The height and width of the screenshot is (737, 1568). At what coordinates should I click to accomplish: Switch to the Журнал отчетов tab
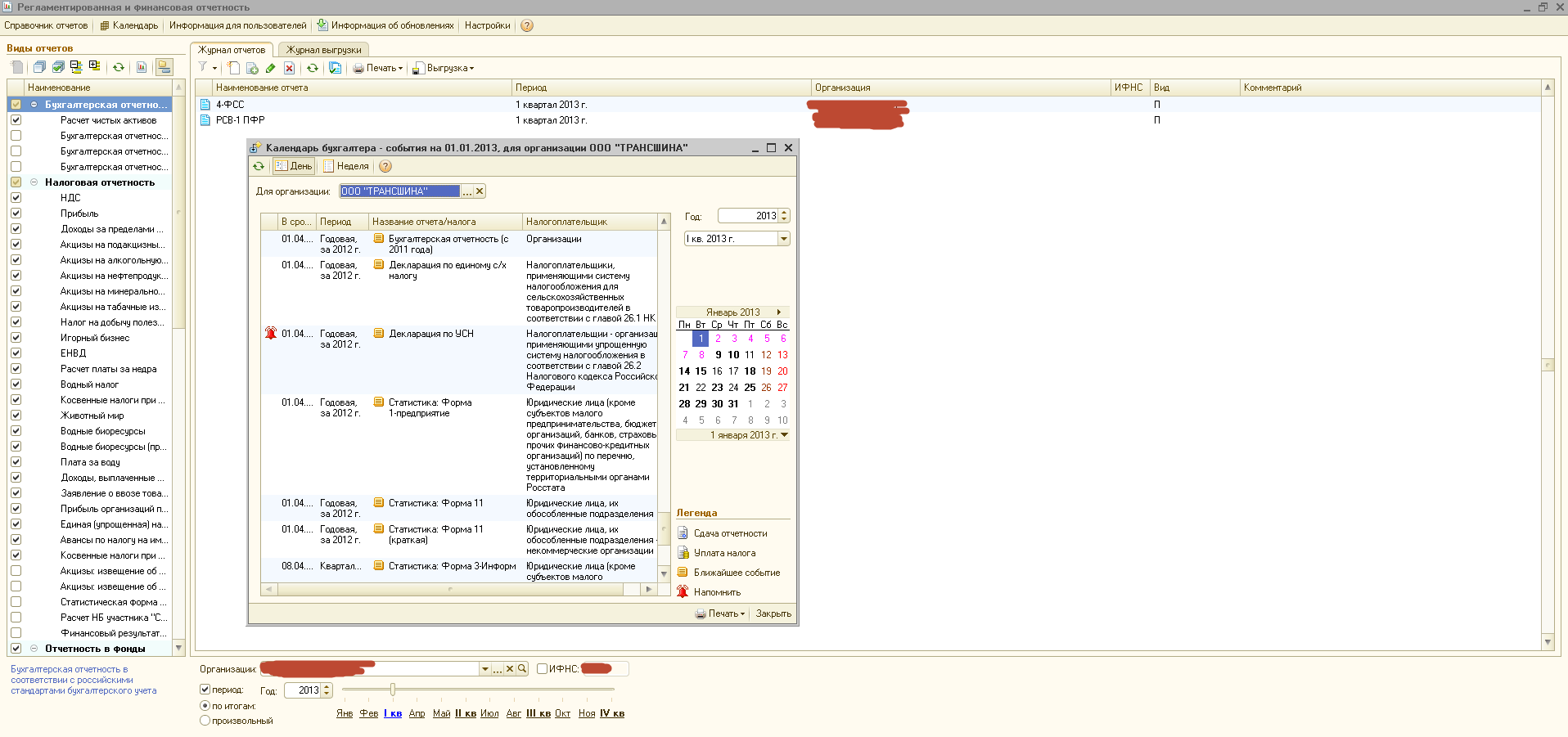pos(232,50)
